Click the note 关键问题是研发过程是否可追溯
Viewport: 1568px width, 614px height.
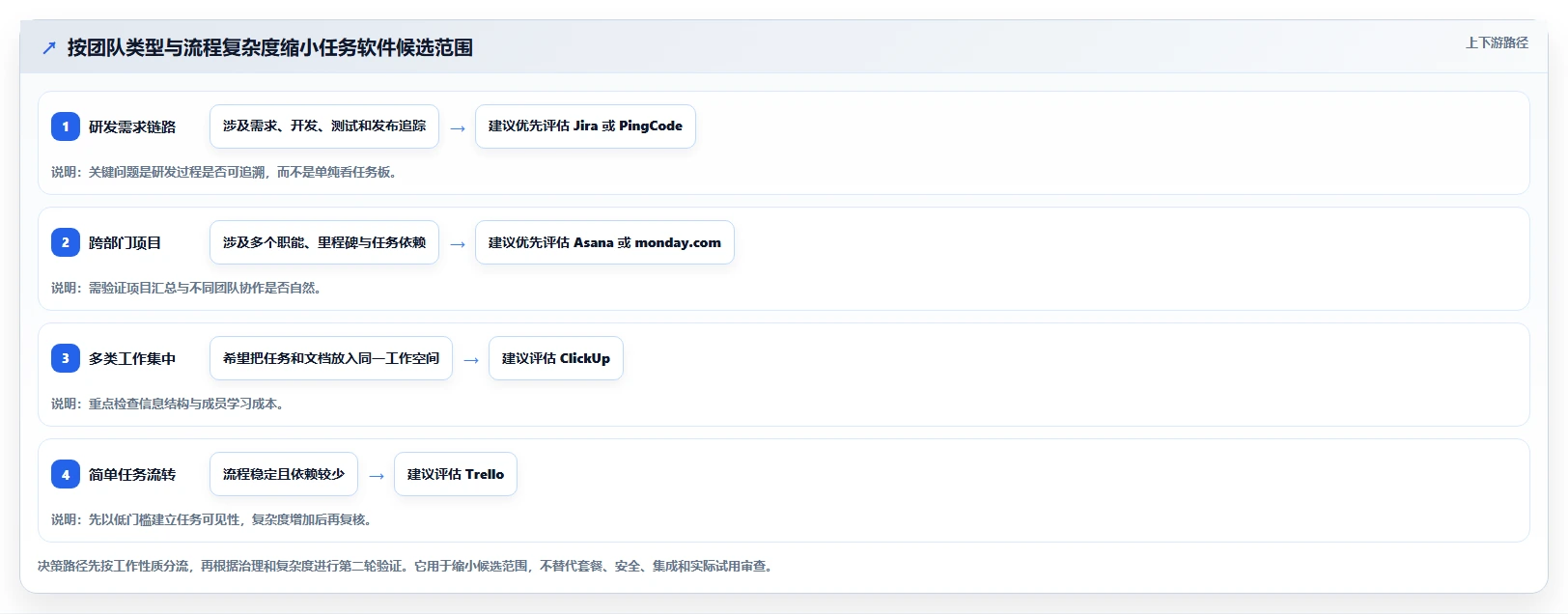pos(224,172)
